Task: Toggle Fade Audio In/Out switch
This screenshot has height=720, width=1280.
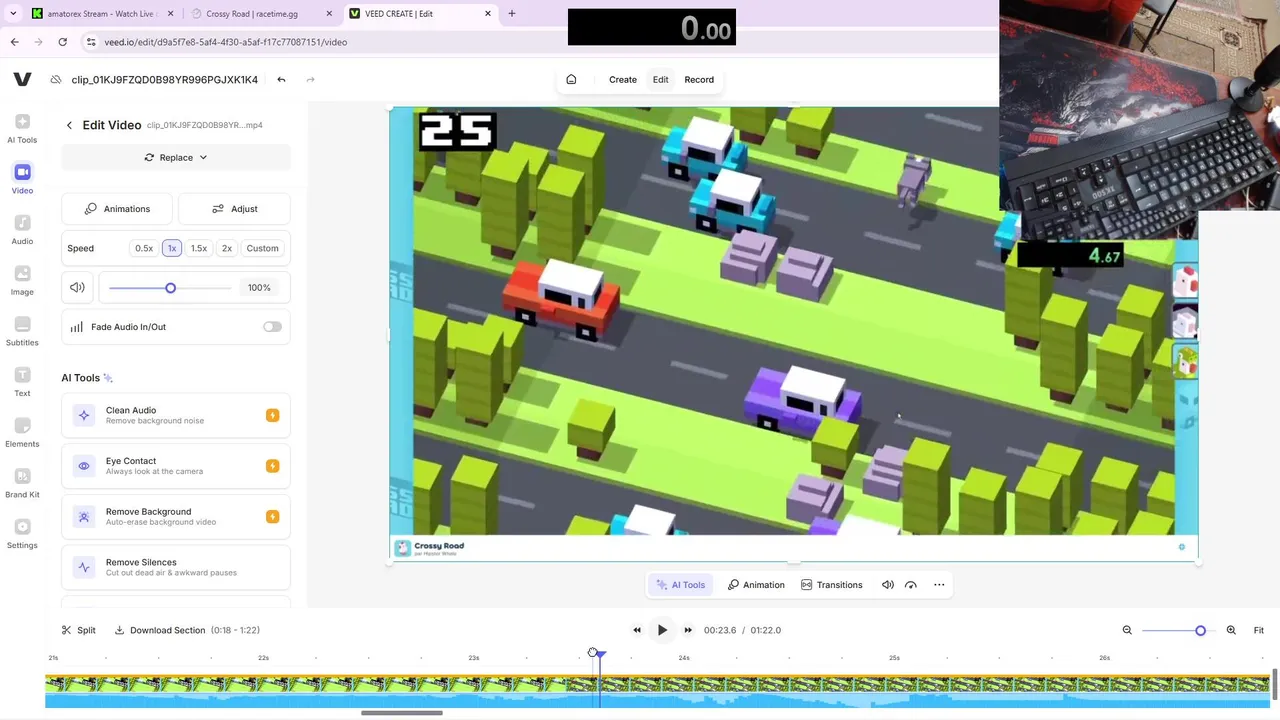Action: click(272, 327)
